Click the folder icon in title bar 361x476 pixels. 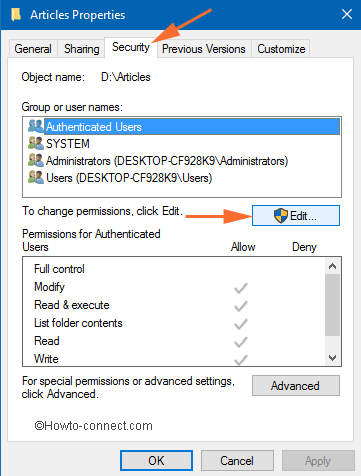[x=16, y=15]
